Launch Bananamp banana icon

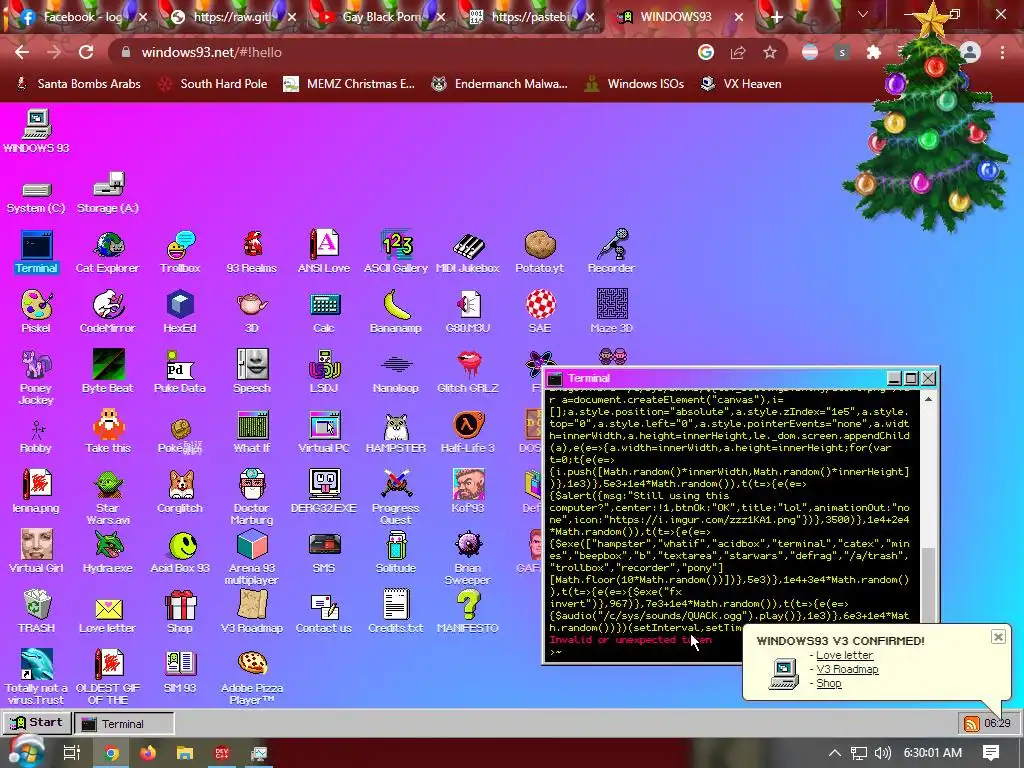tap(396, 312)
